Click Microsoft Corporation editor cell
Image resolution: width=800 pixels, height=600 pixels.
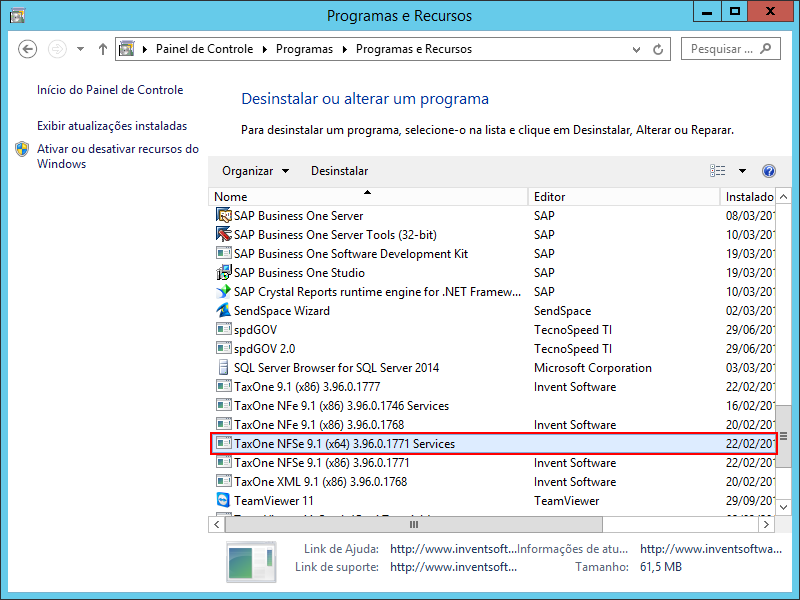pyautogui.click(x=592, y=367)
